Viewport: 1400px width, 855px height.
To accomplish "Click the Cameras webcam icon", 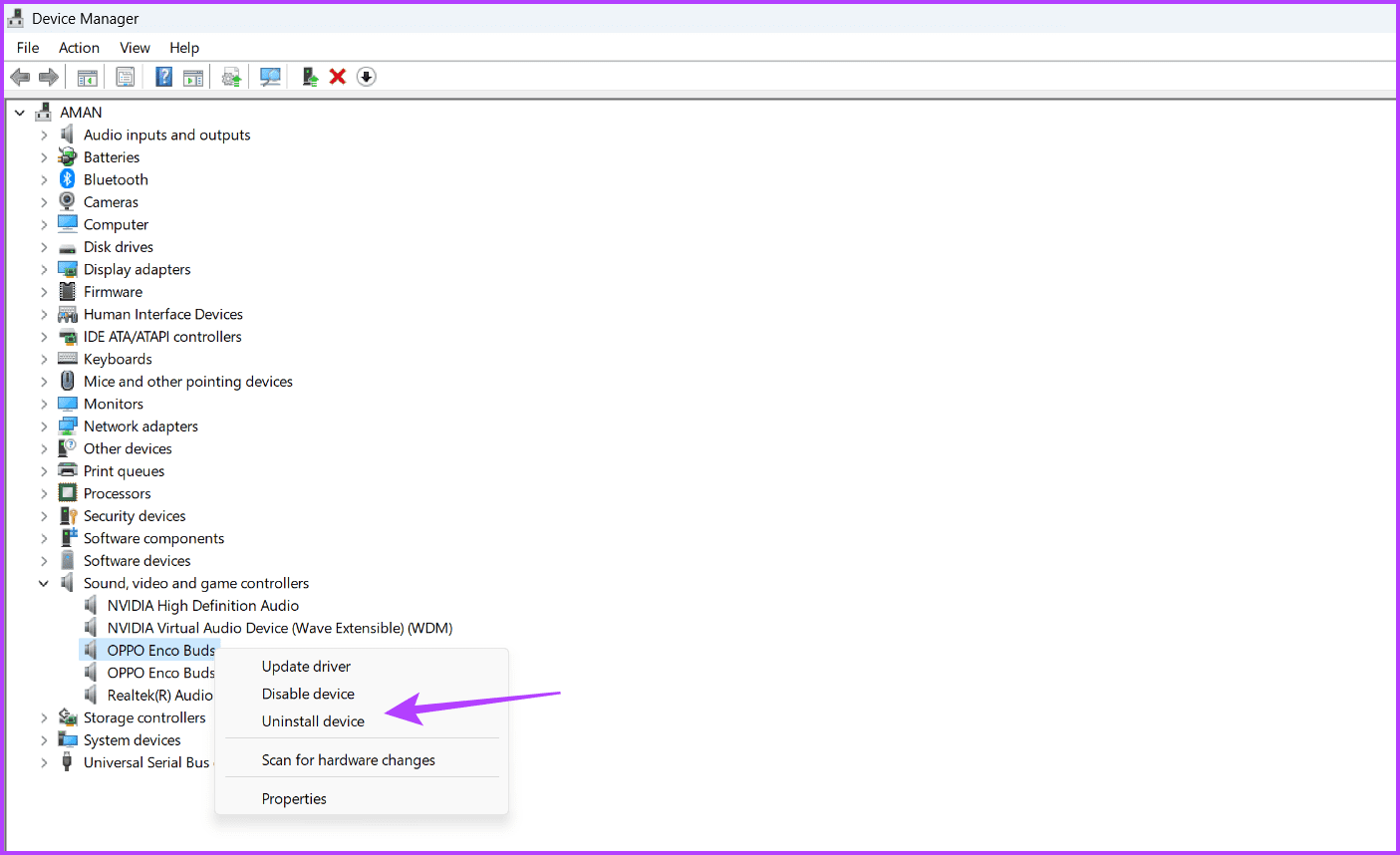I will pyautogui.click(x=67, y=201).
